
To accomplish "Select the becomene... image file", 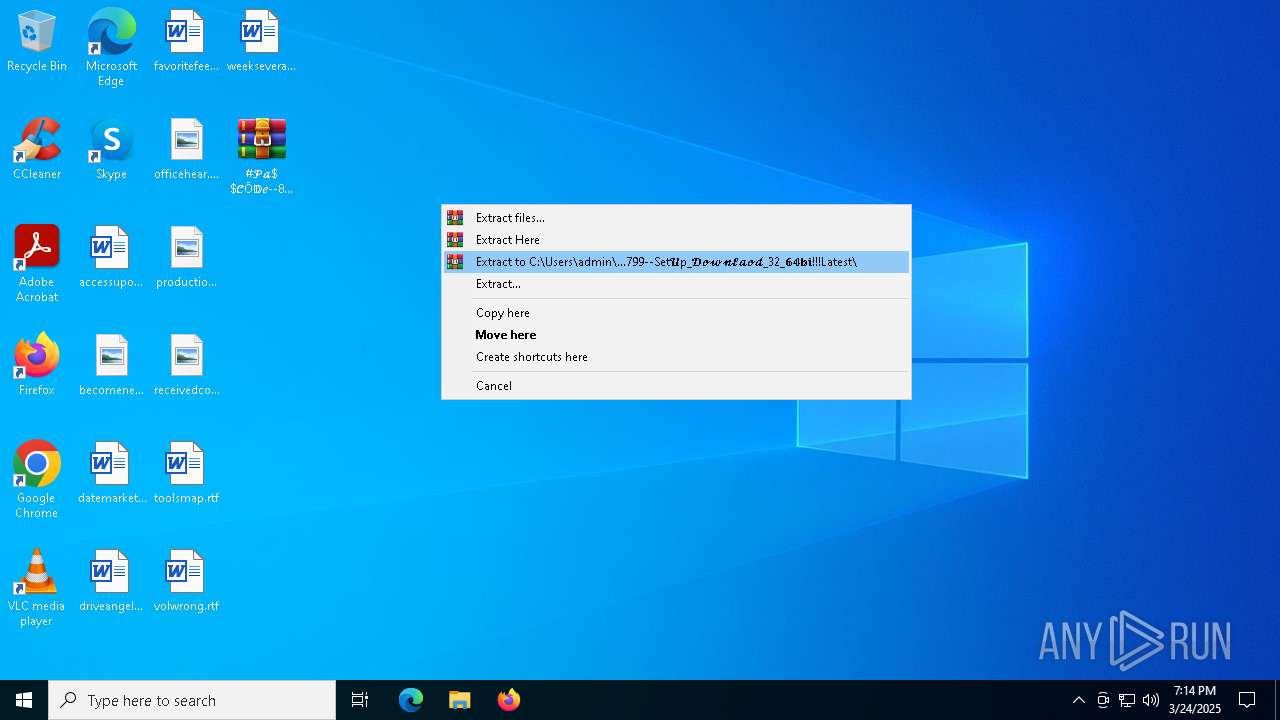I will (x=111, y=366).
